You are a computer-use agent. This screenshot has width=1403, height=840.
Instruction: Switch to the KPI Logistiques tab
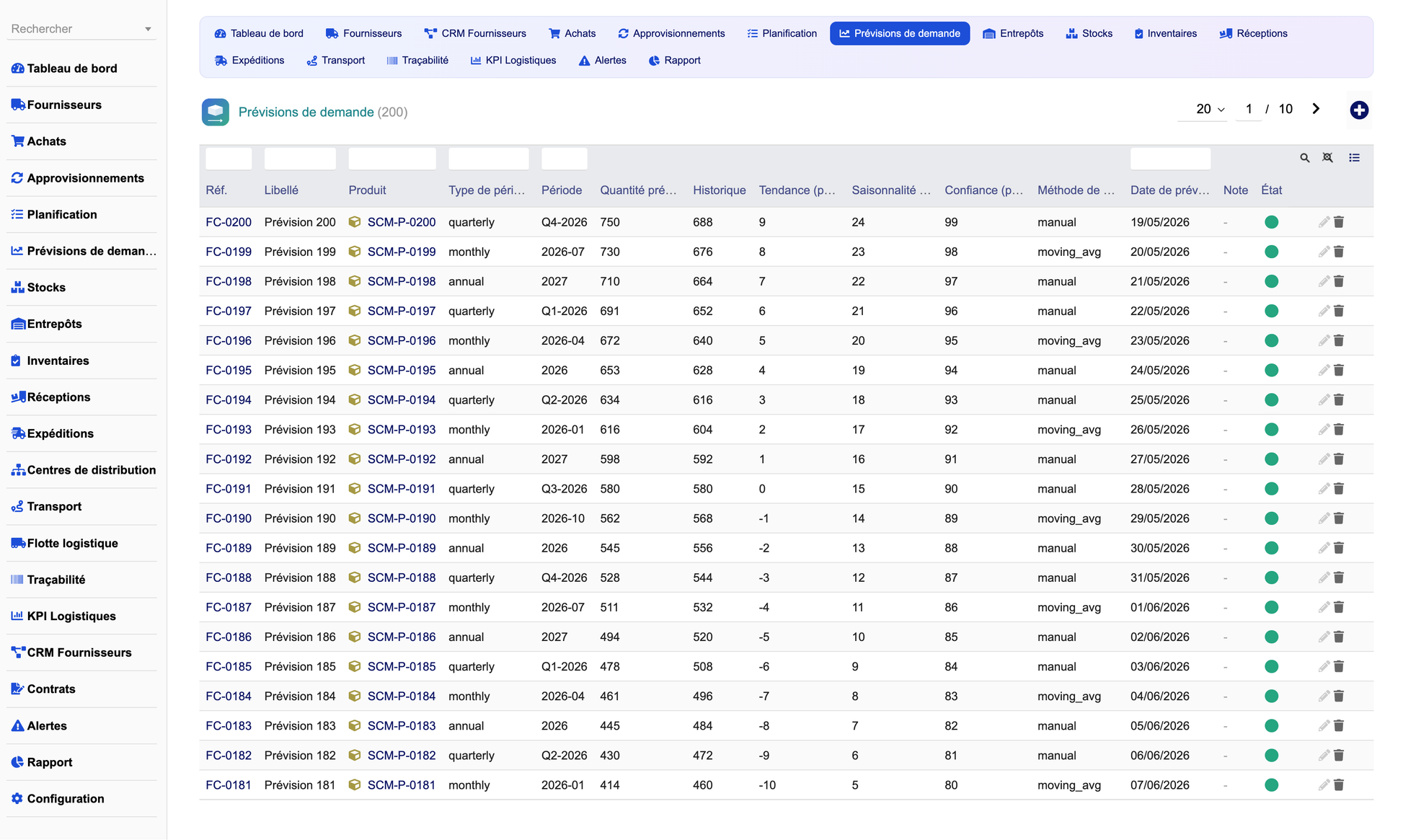513,61
